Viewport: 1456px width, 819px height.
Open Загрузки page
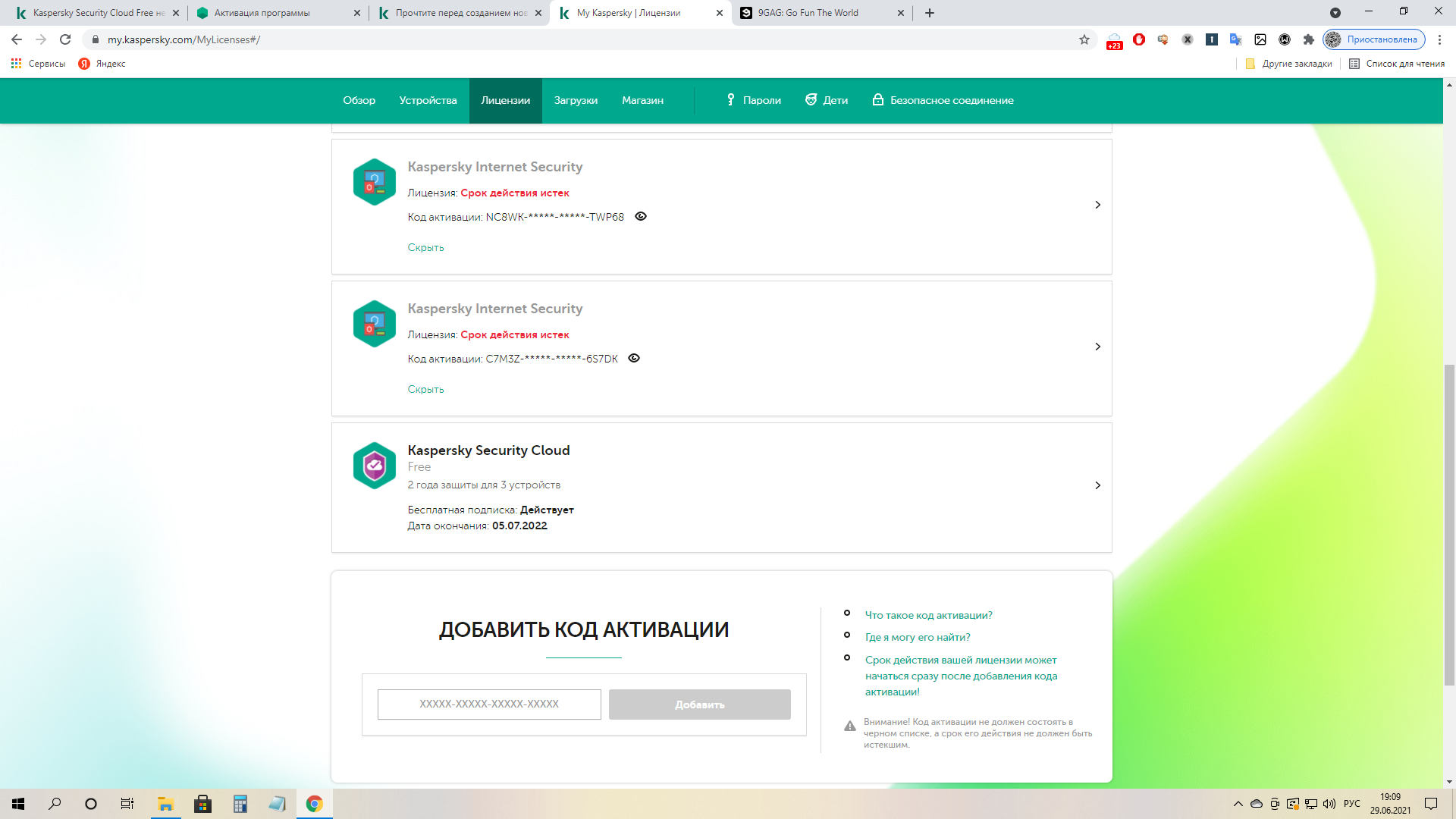pos(576,100)
